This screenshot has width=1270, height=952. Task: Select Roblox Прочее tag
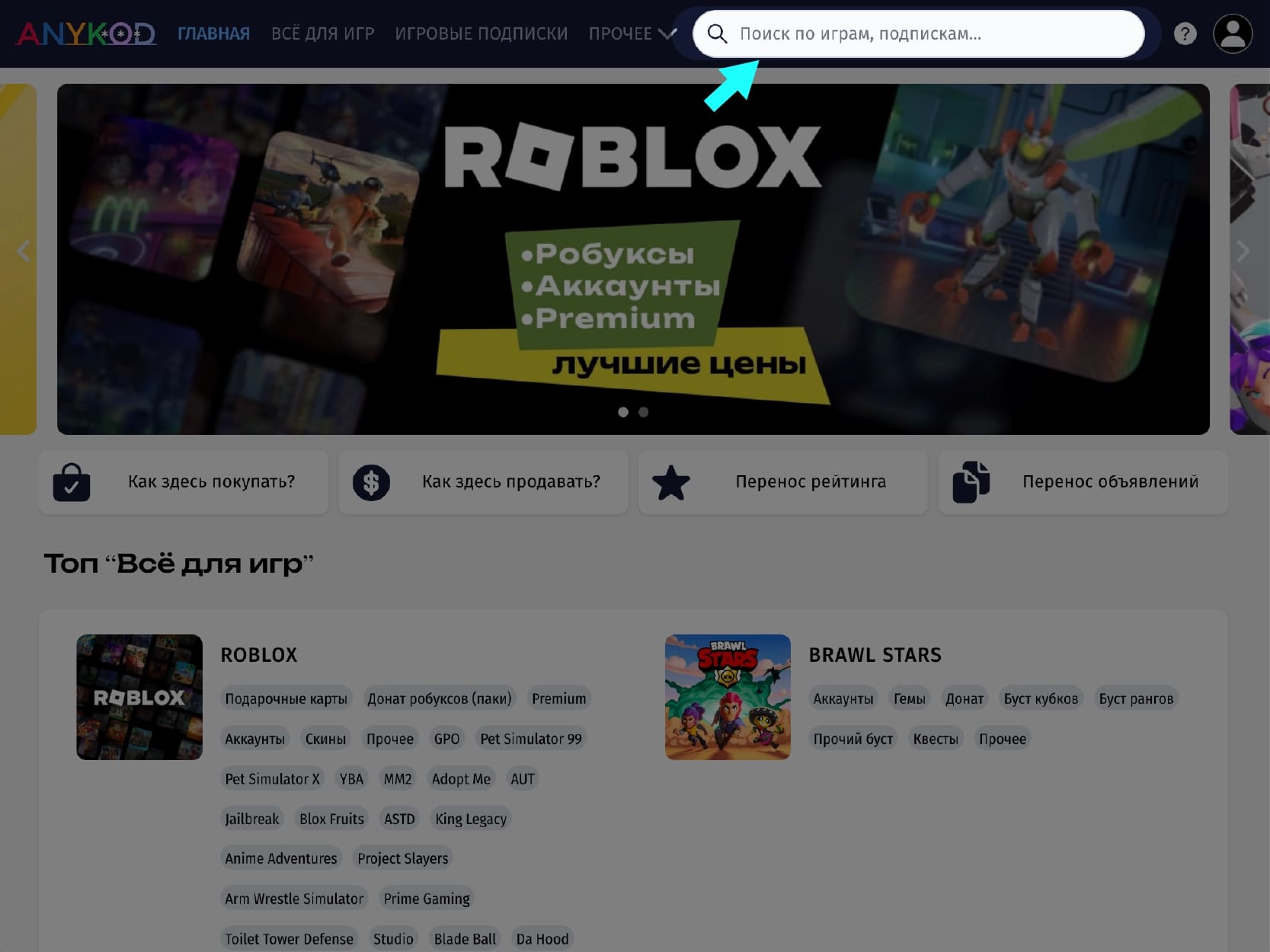point(390,739)
